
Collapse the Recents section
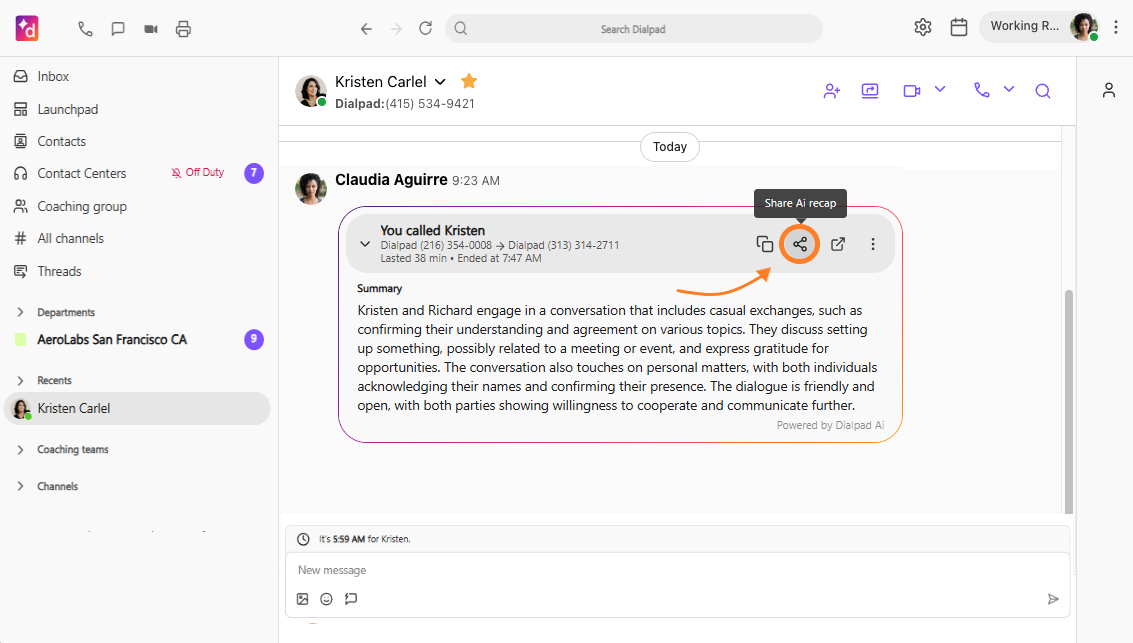(20, 380)
